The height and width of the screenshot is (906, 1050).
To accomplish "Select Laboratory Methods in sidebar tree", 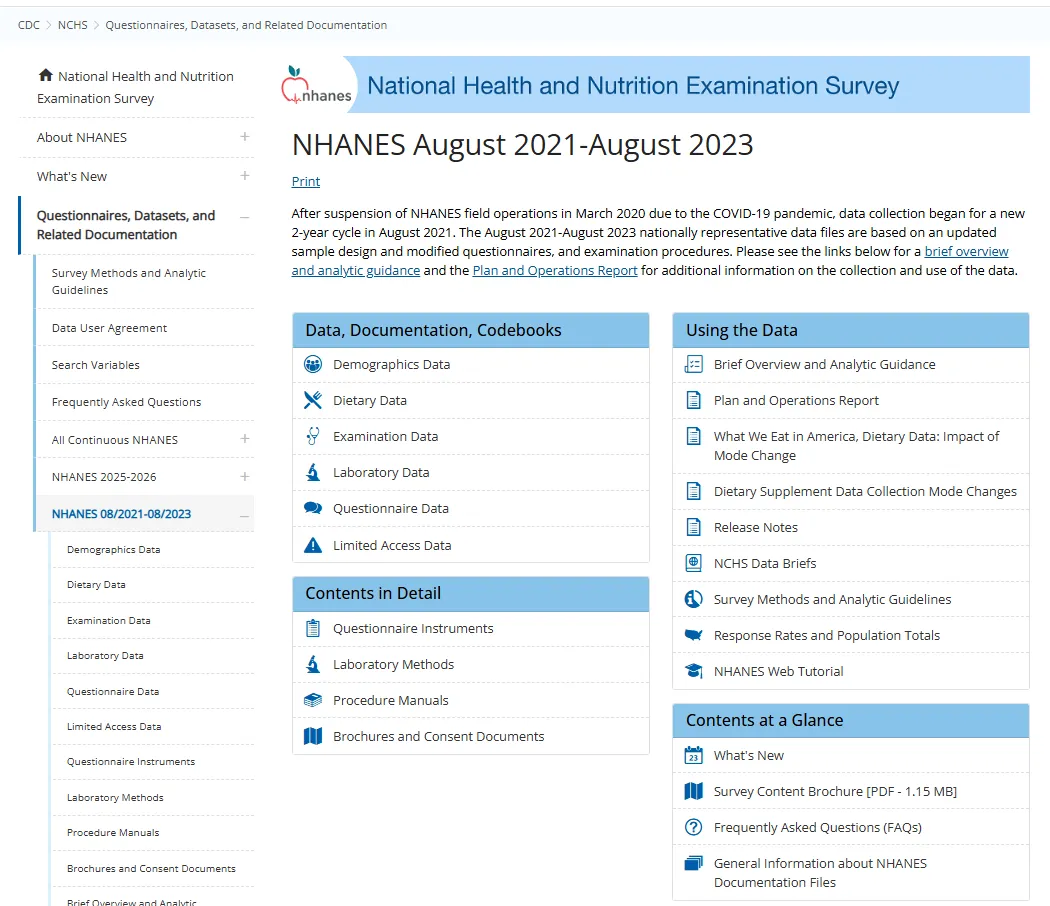I will coord(115,798).
